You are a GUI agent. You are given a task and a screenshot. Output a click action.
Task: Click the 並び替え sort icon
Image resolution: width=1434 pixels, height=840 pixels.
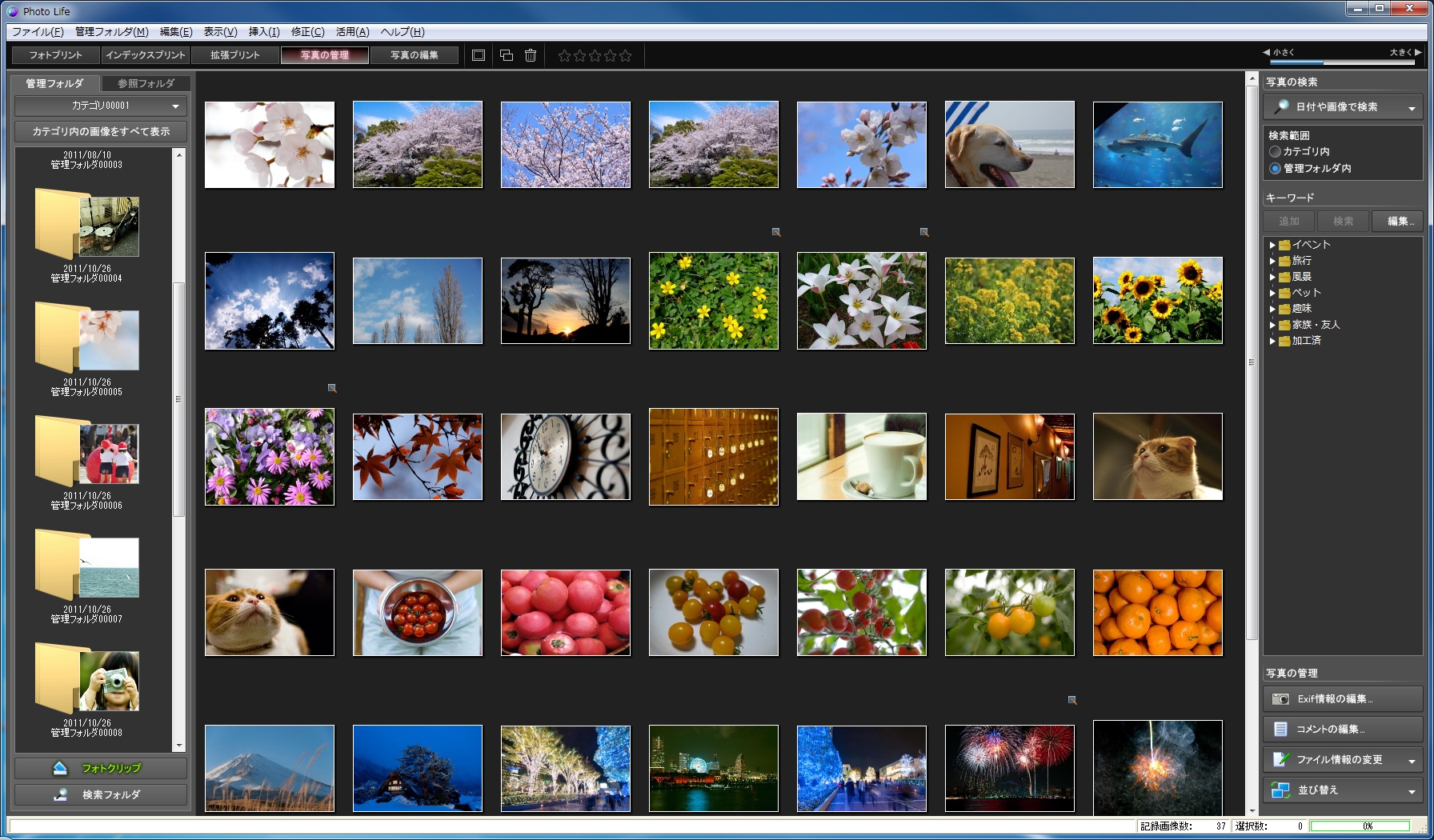pyautogui.click(x=1280, y=790)
